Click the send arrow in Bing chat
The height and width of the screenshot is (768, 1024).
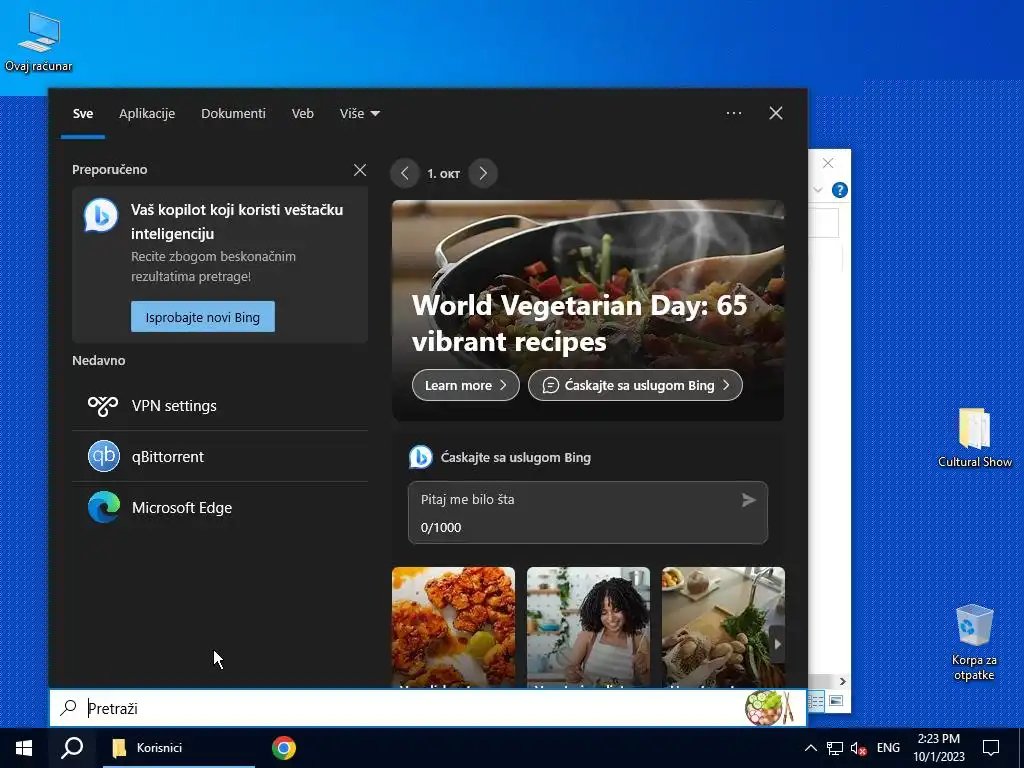point(748,500)
